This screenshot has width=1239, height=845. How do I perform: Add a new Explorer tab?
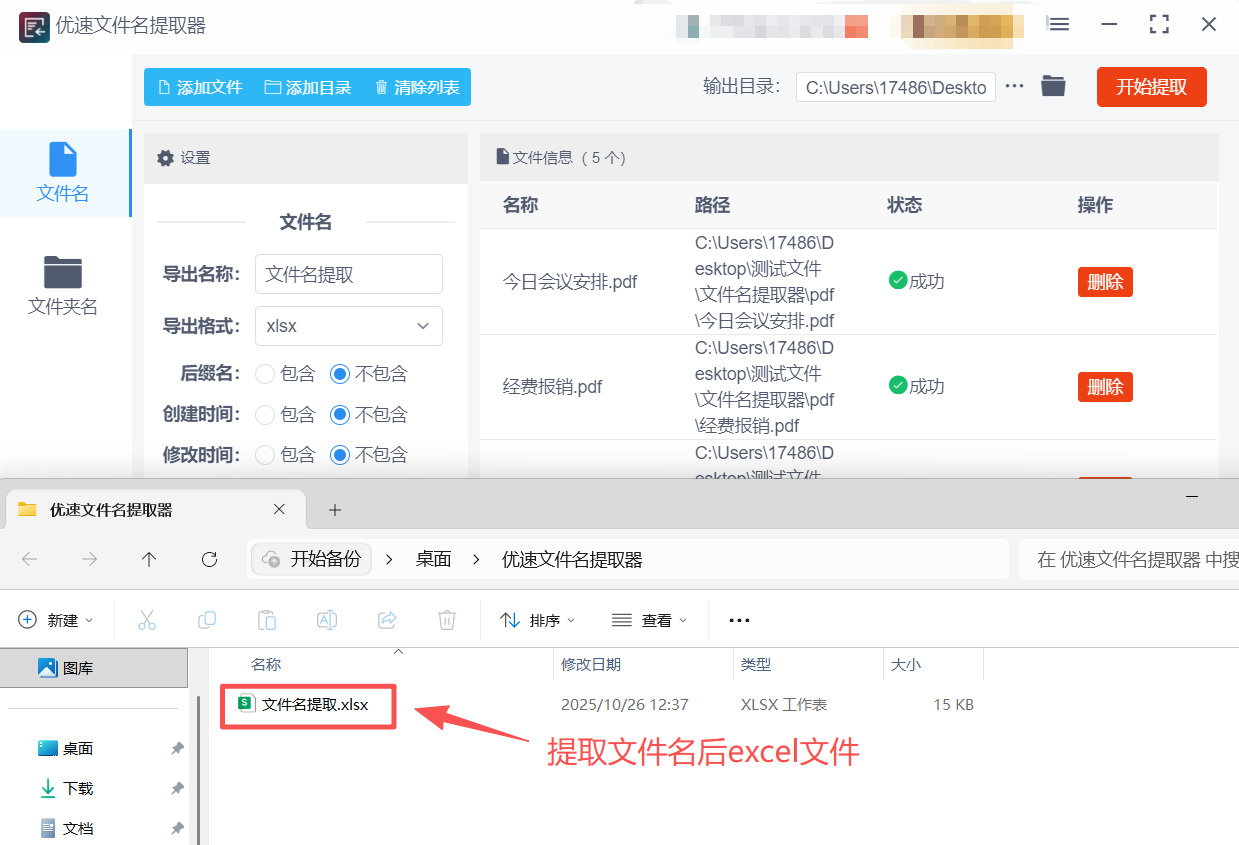pos(335,510)
